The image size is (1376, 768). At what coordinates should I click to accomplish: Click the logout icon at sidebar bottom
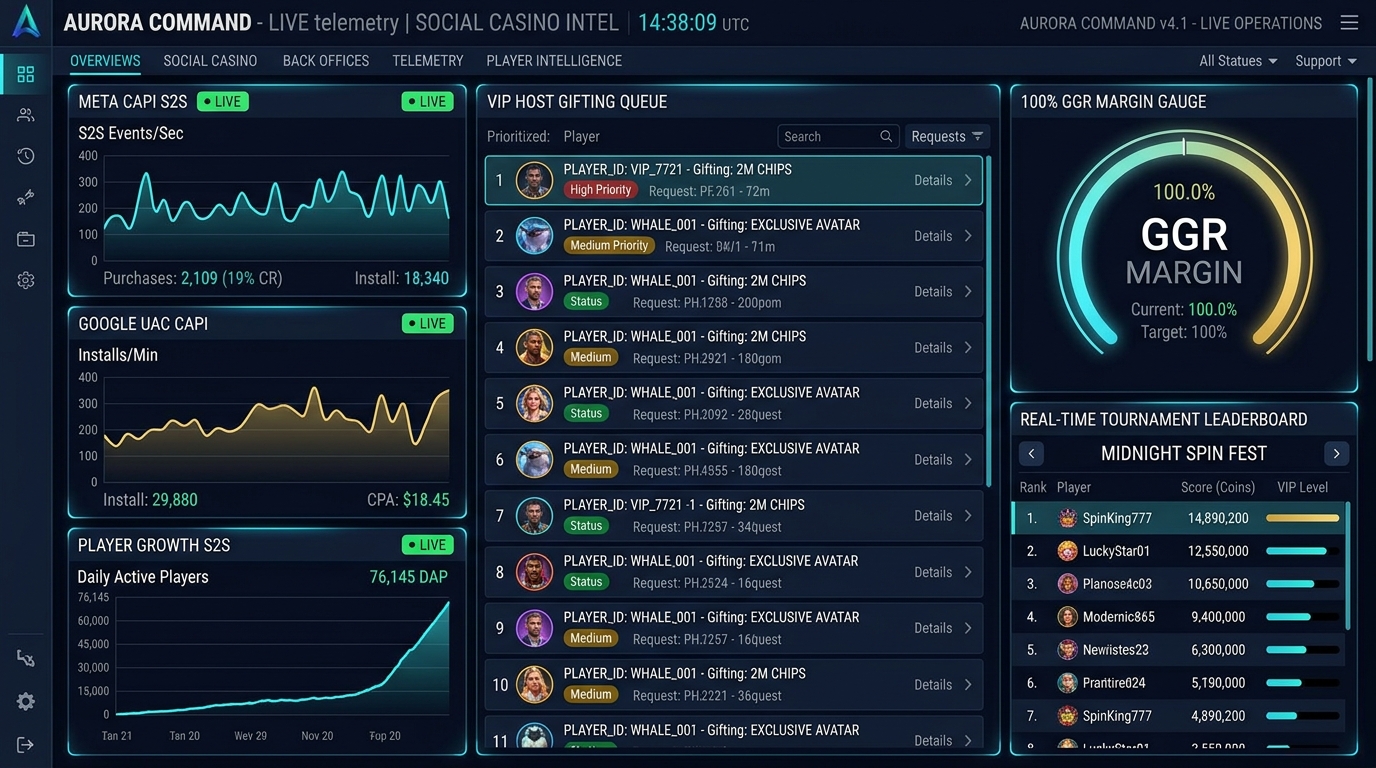point(26,744)
